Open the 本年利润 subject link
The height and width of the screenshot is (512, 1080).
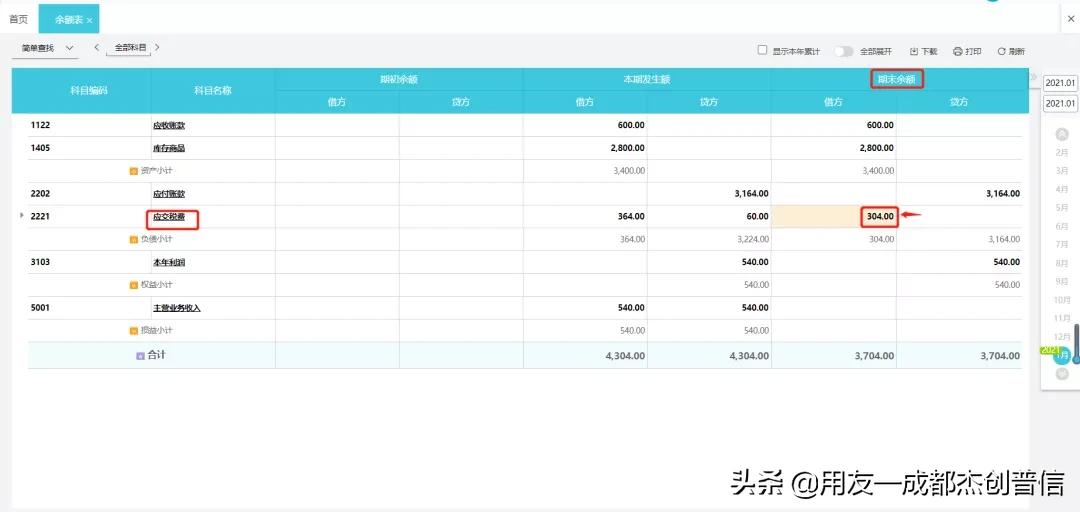pos(169,263)
